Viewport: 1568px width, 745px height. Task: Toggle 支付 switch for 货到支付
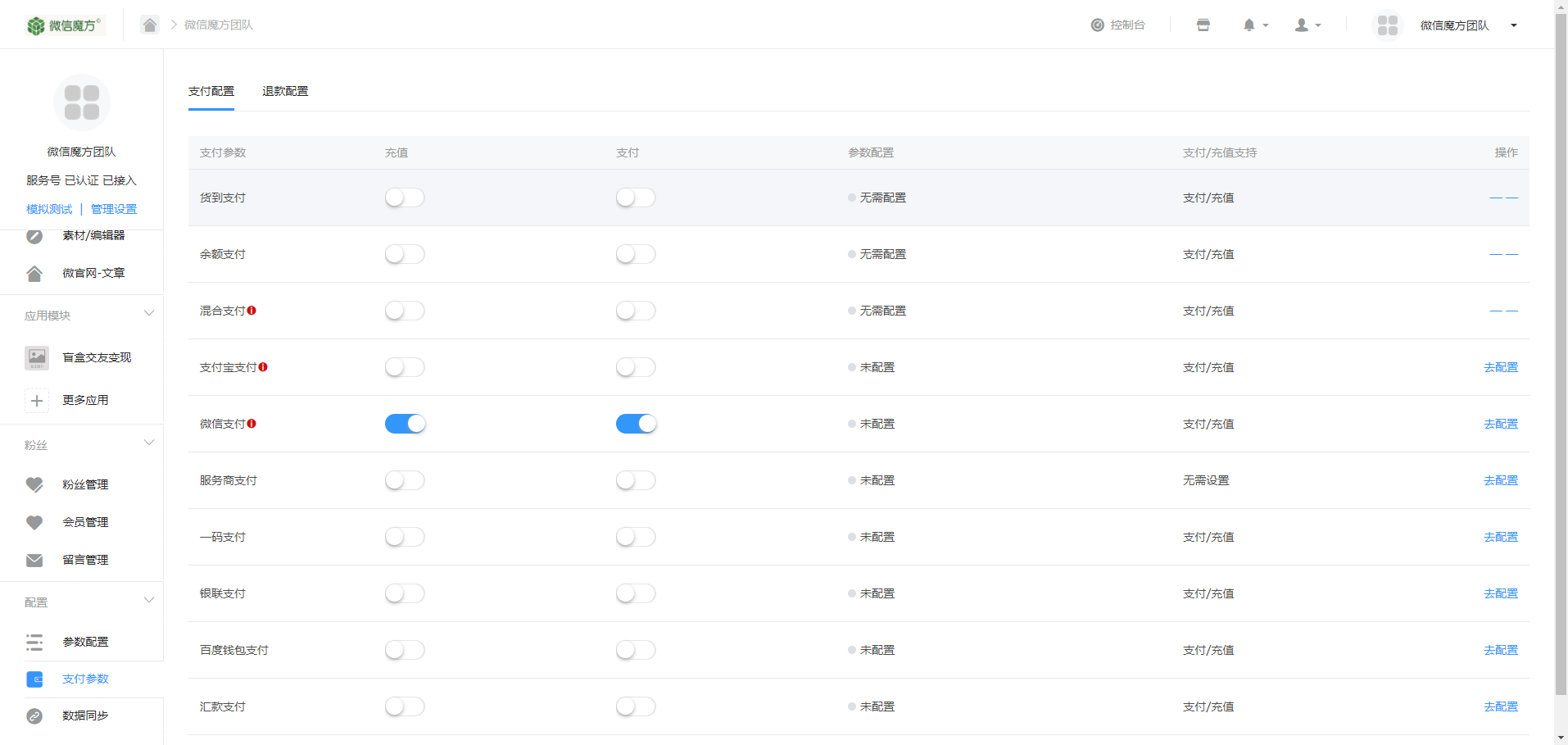tap(636, 198)
